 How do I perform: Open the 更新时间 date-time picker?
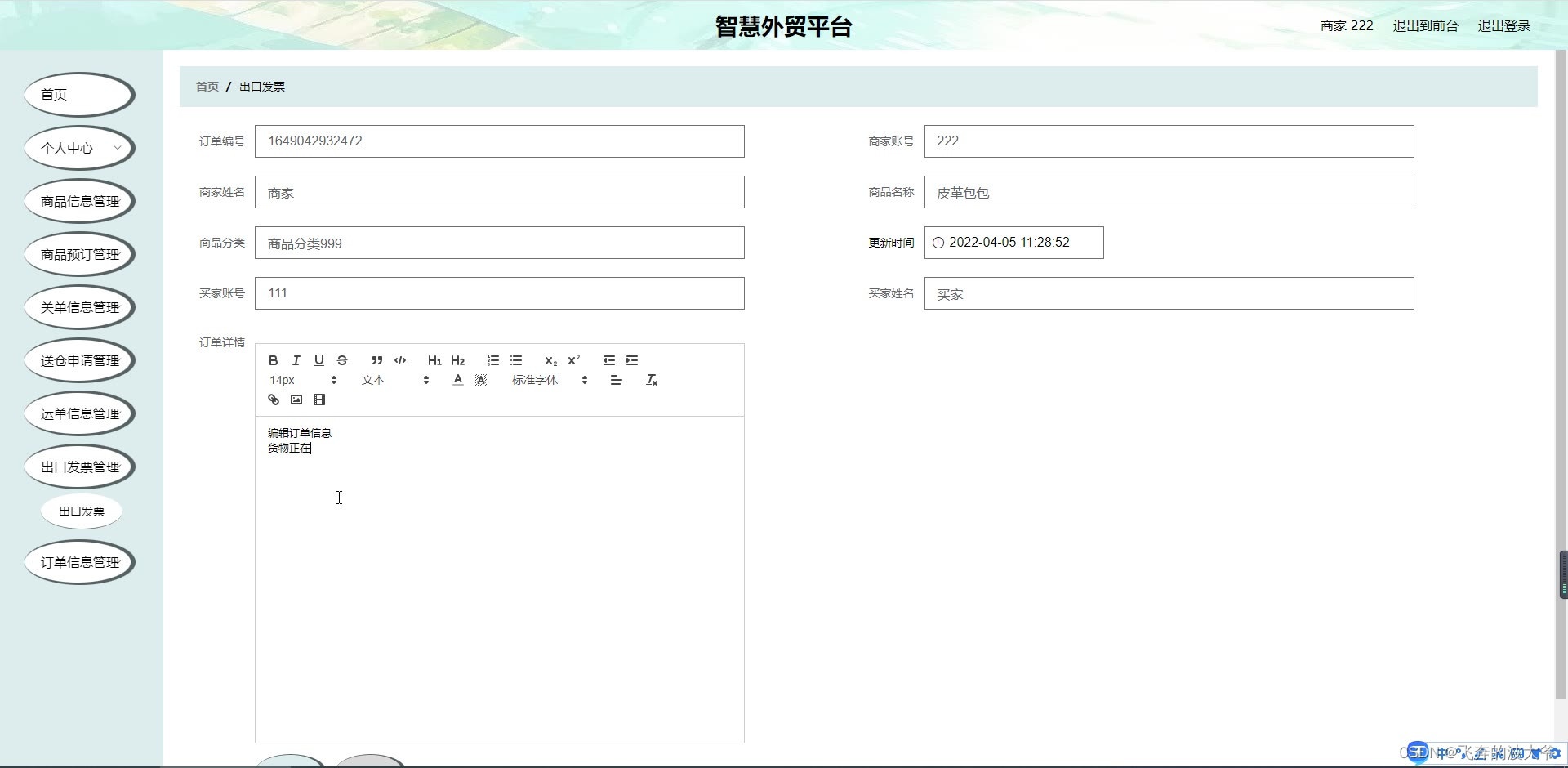click(1014, 243)
